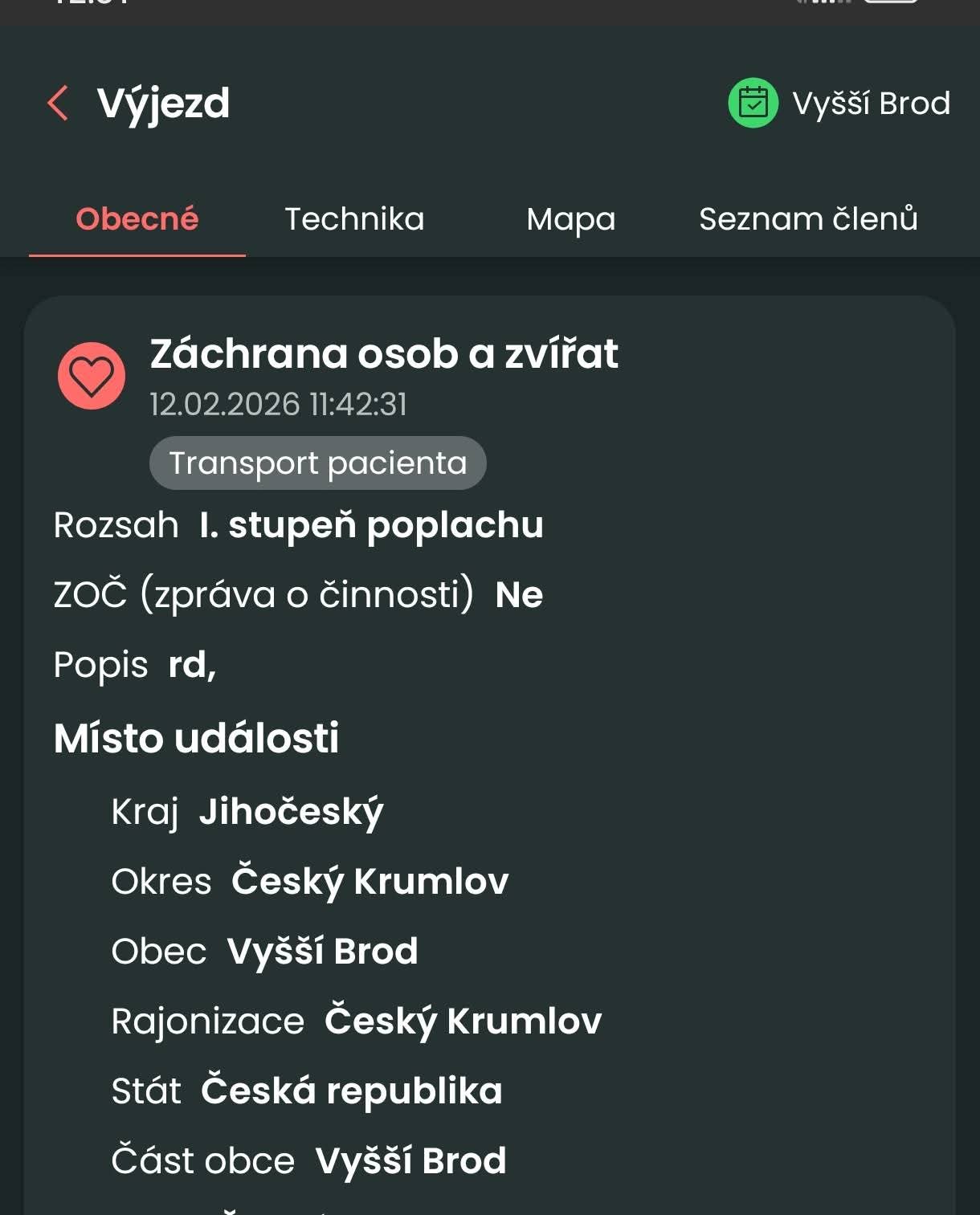Screen dimensions: 980x1215
Task: Select the Kraj Jihočeský row
Action: click(x=247, y=812)
